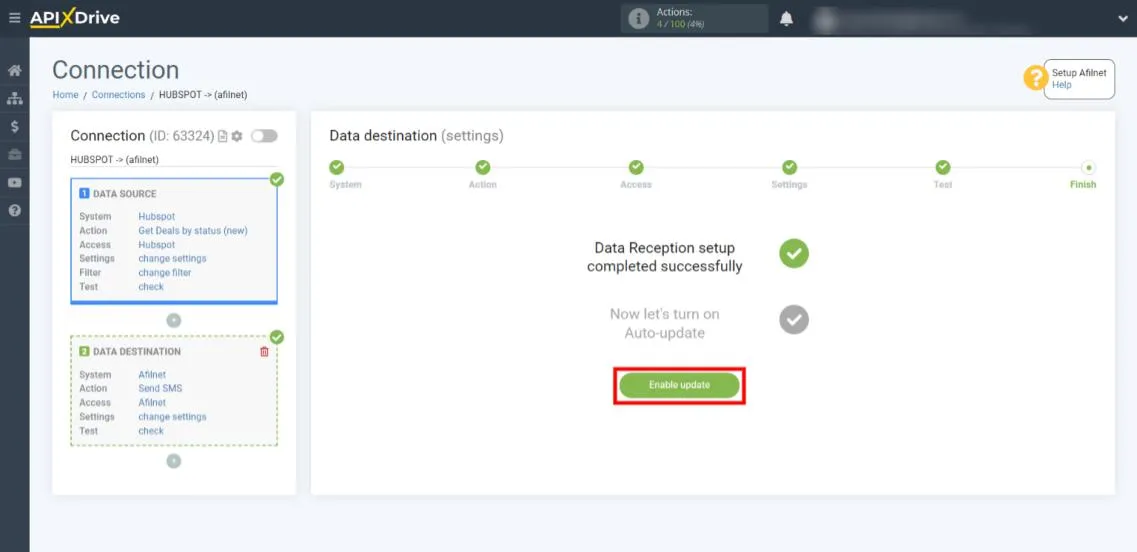This screenshot has height=552, width=1137.
Task: Go to the Access step in the progress bar
Action: 635,168
